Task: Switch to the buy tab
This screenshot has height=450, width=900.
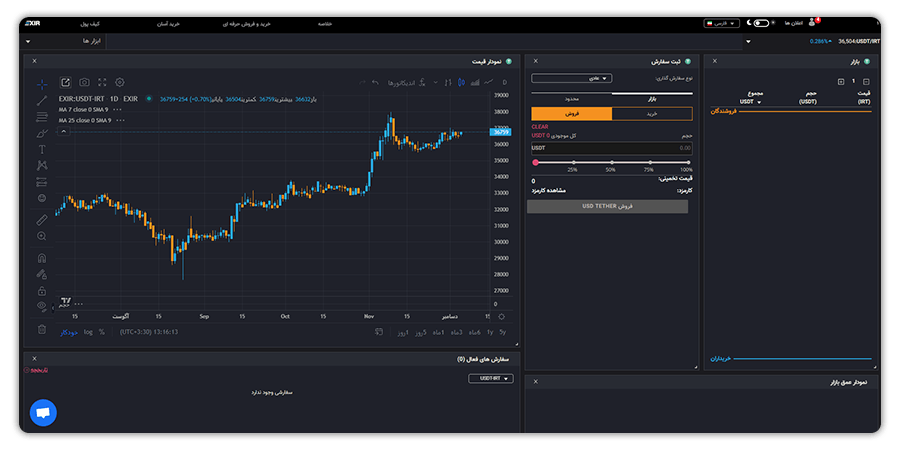Action: pos(651,114)
